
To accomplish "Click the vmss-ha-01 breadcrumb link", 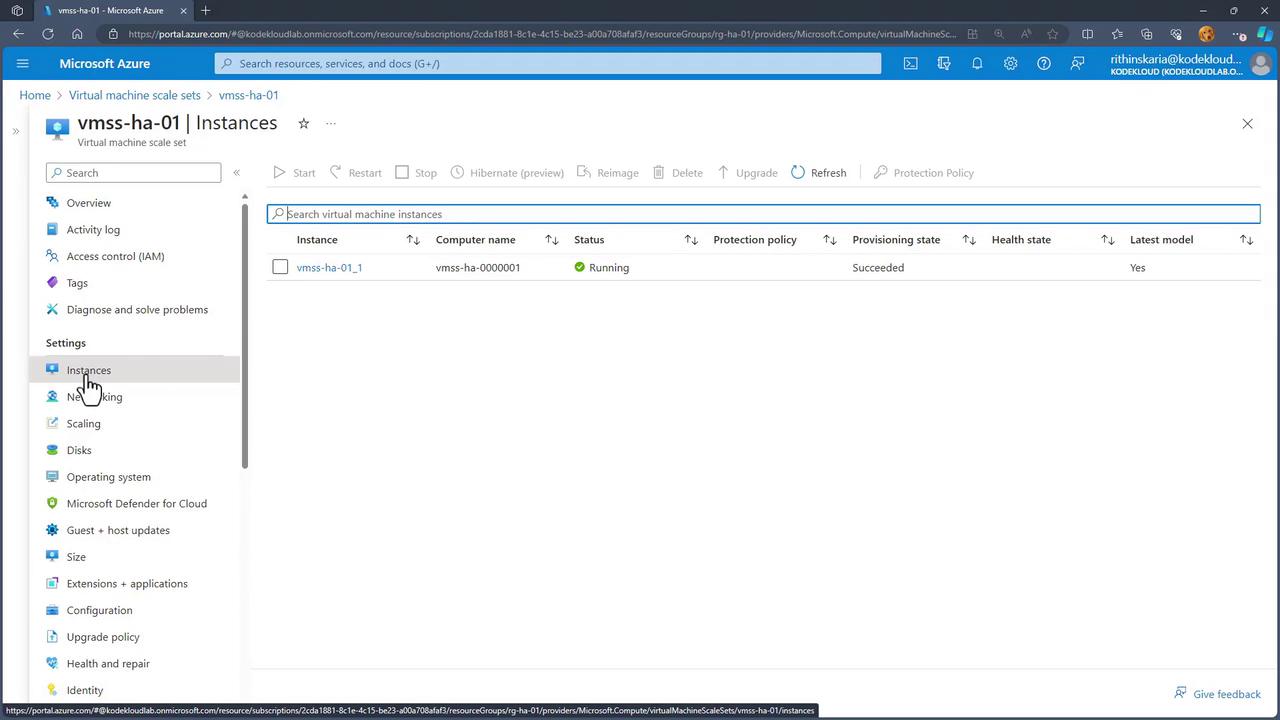I will pos(249,95).
